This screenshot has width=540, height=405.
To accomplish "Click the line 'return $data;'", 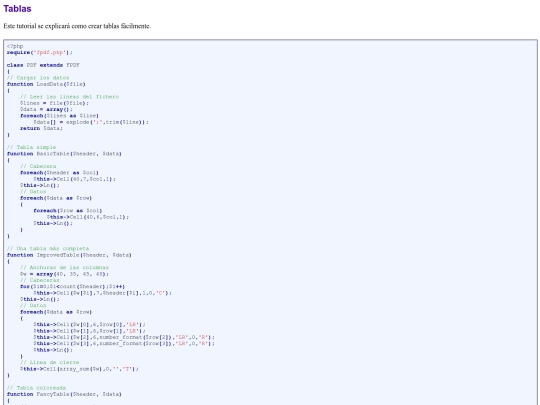I will pyautogui.click(x=41, y=128).
